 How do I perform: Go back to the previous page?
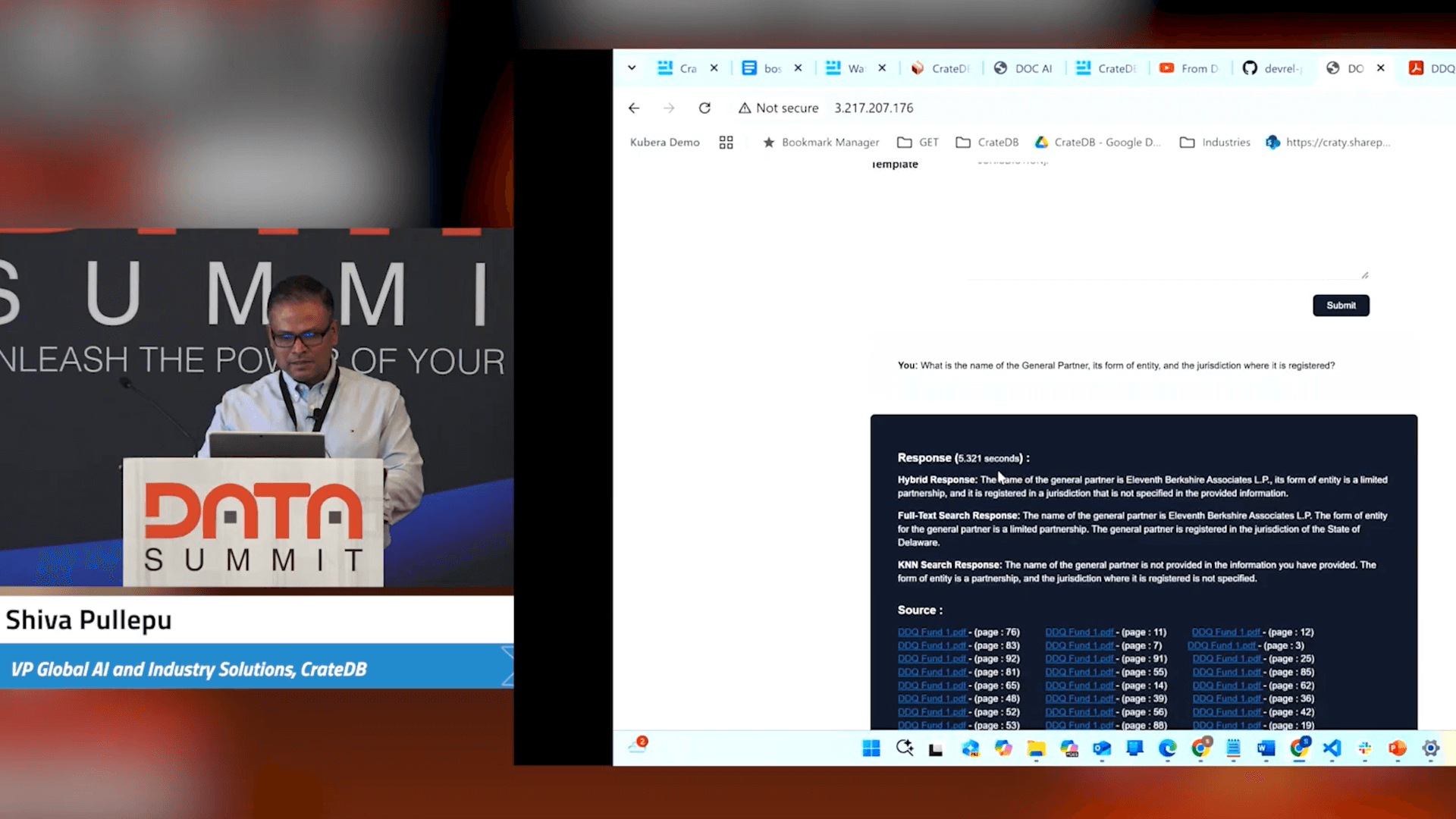[x=634, y=108]
